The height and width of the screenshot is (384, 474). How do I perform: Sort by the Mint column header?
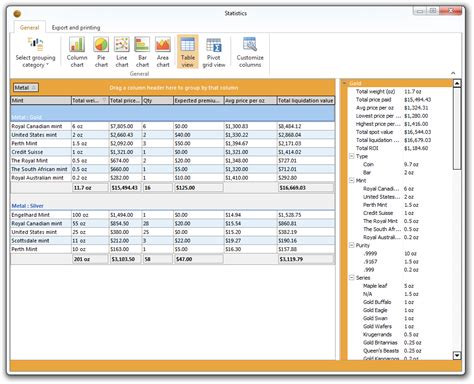click(x=41, y=100)
